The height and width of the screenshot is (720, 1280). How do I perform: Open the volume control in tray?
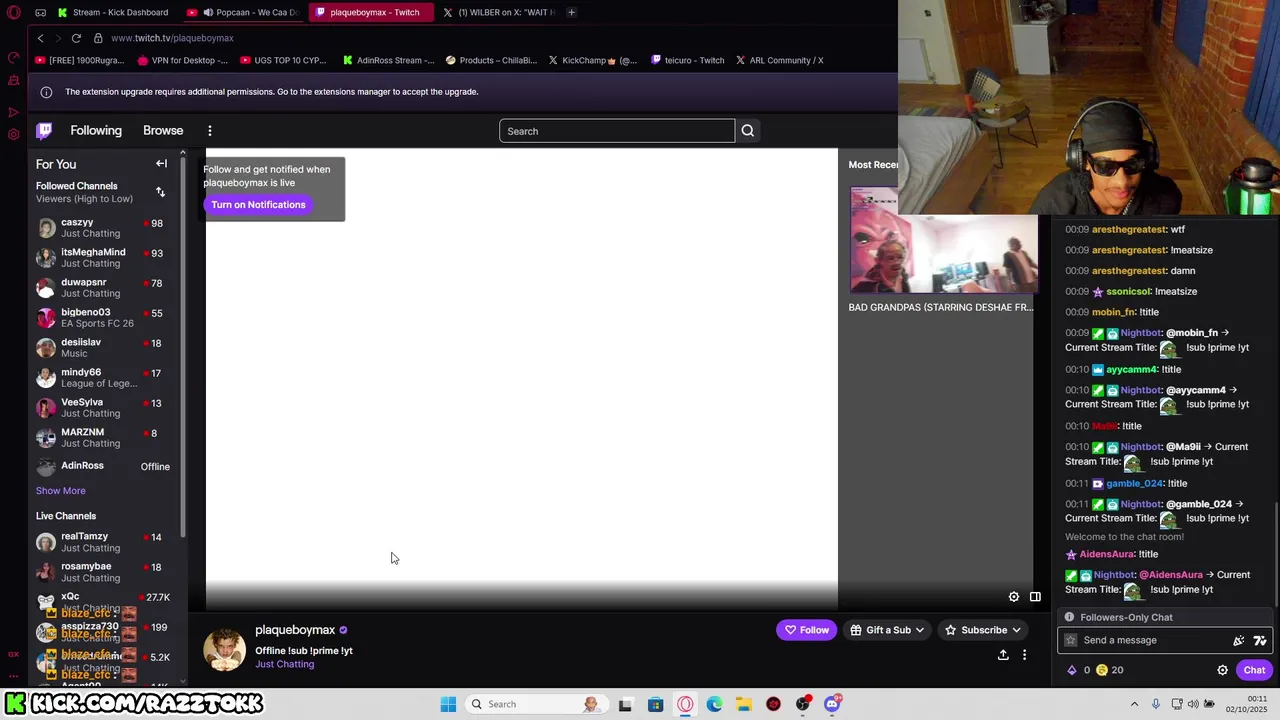[x=1193, y=704]
